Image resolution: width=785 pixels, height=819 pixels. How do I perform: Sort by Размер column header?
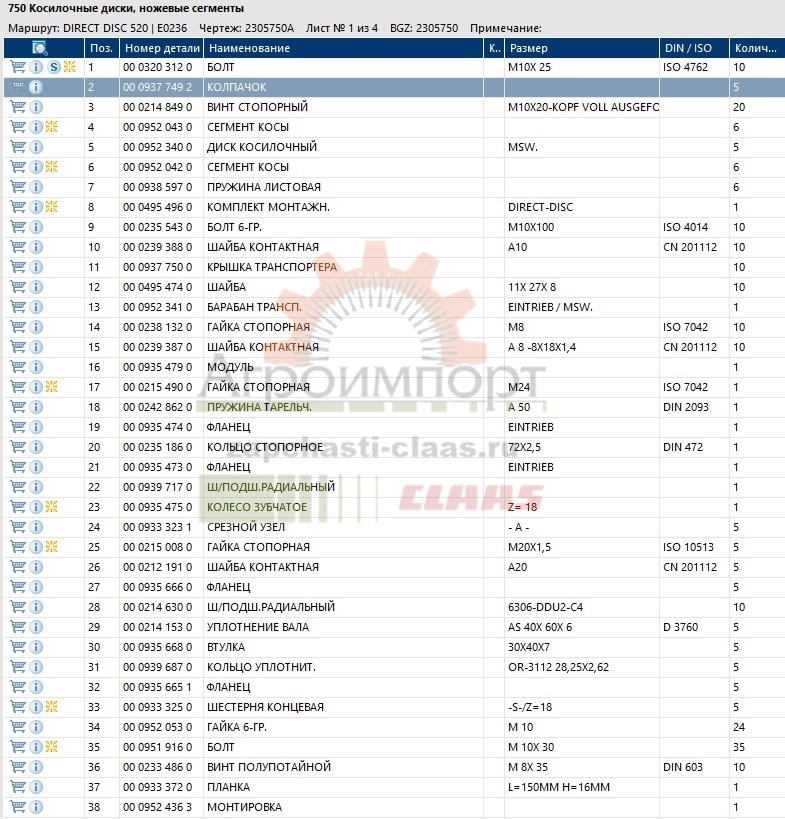pos(582,48)
